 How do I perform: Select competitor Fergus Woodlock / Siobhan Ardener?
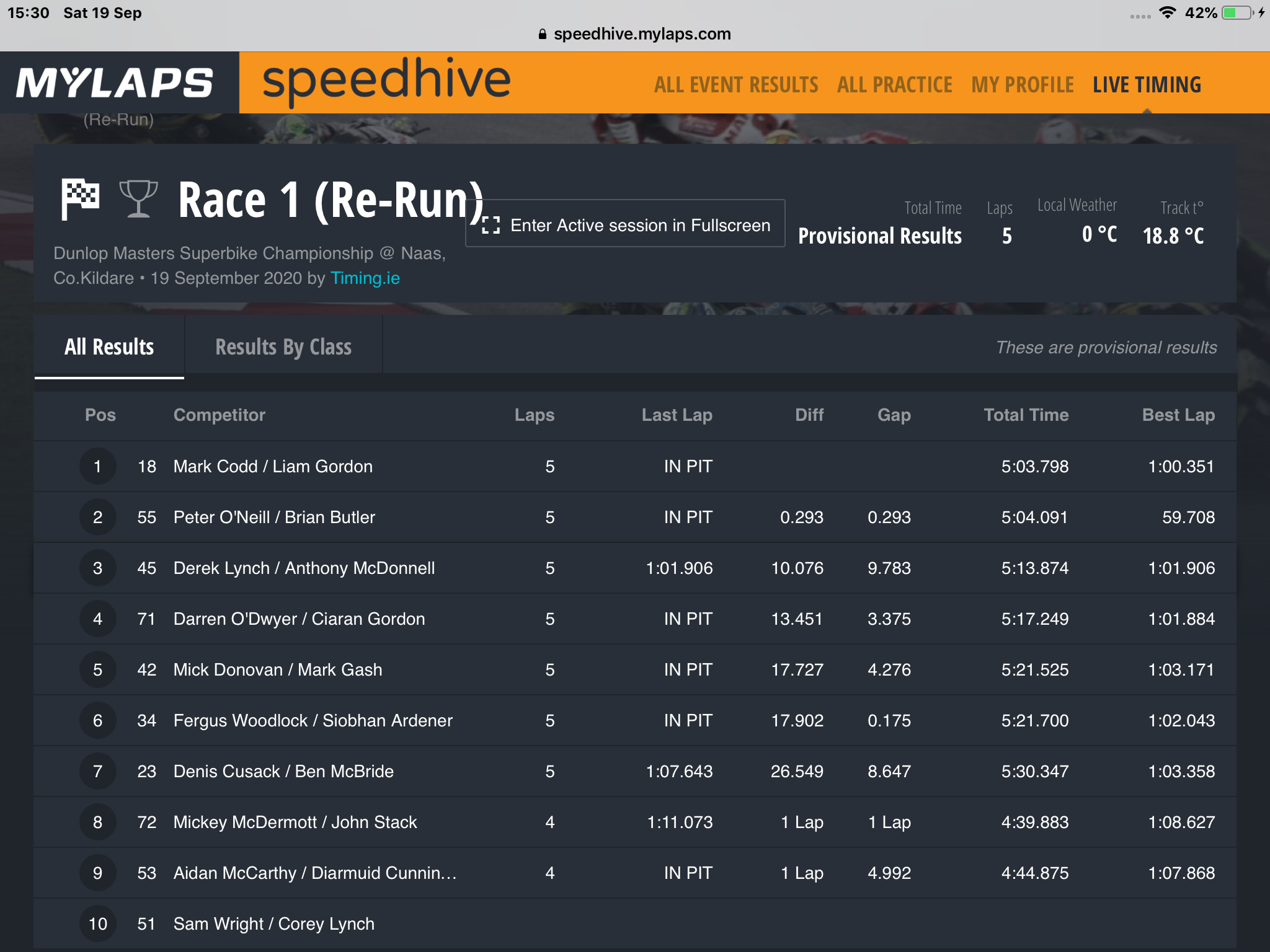(x=313, y=720)
